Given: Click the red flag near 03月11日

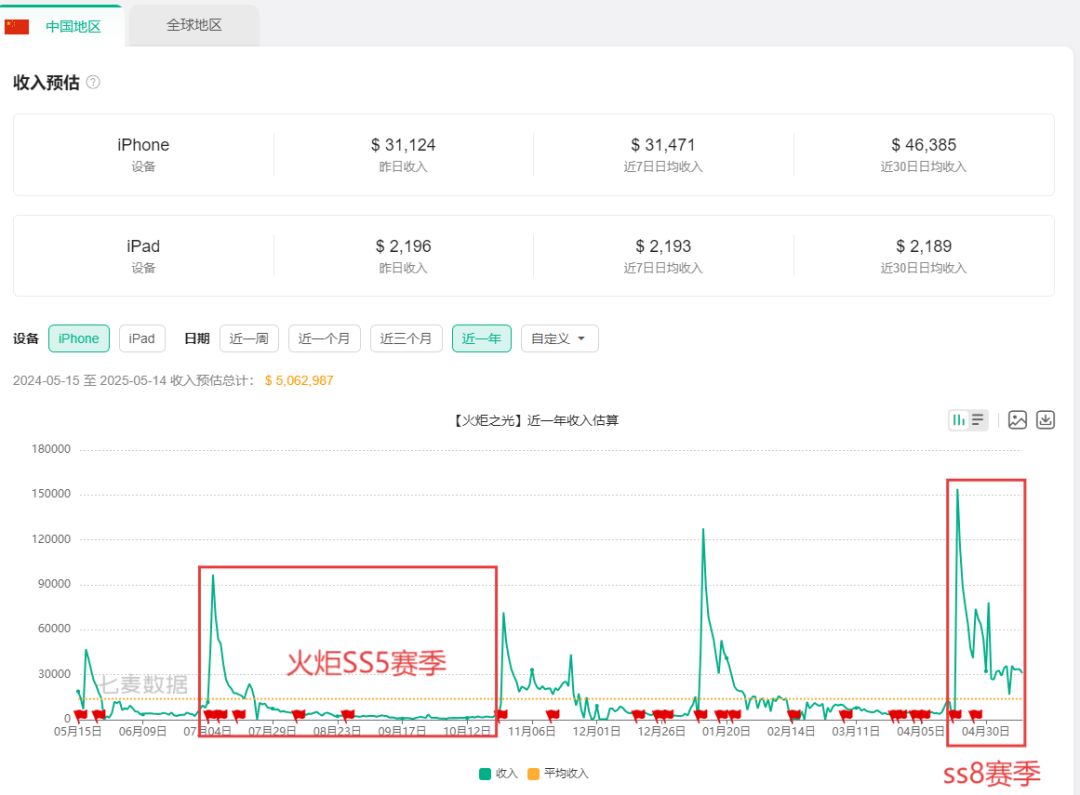Looking at the screenshot, I should coord(846,715).
